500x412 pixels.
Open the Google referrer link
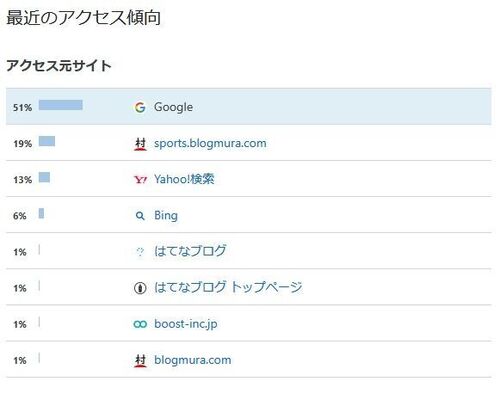click(173, 107)
